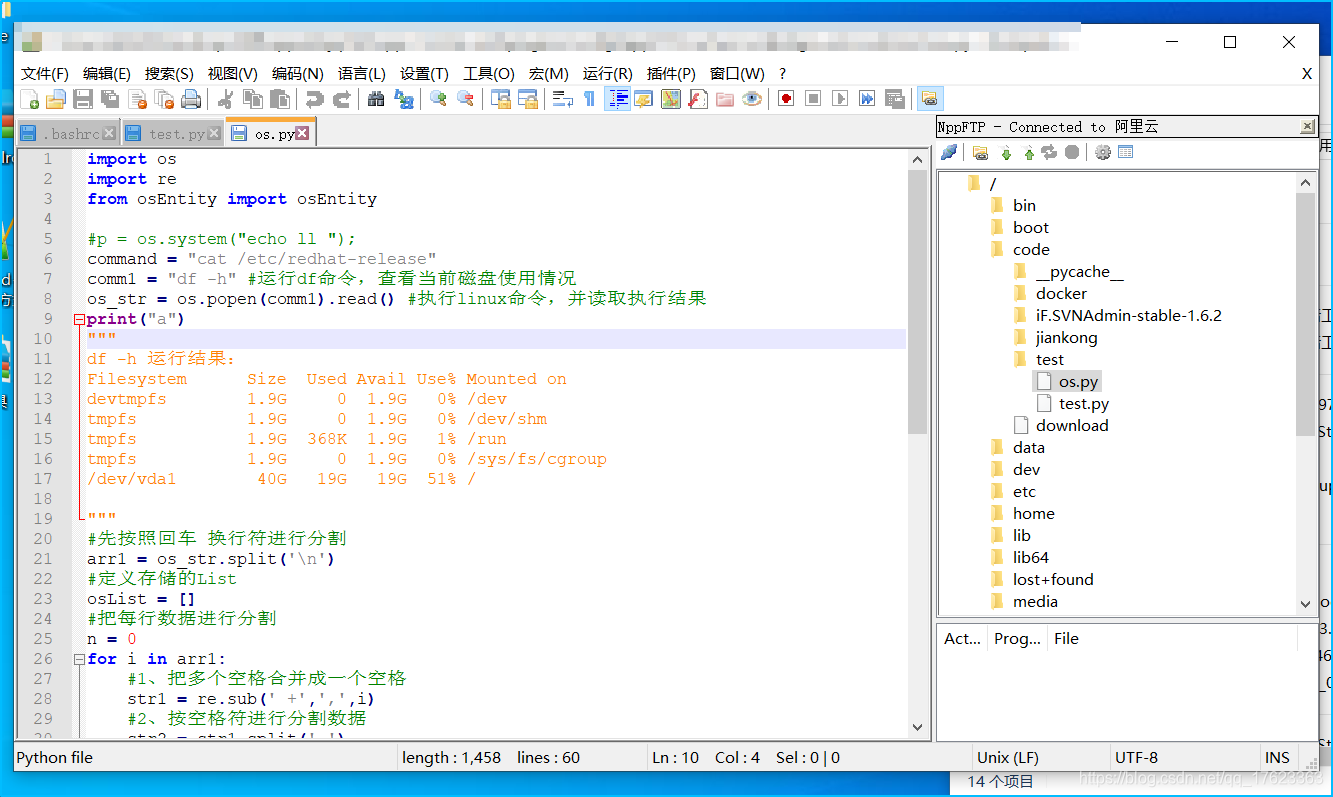1333x797 pixels.
Task: Click the Open file toolbar icon
Action: pyautogui.click(x=56, y=99)
